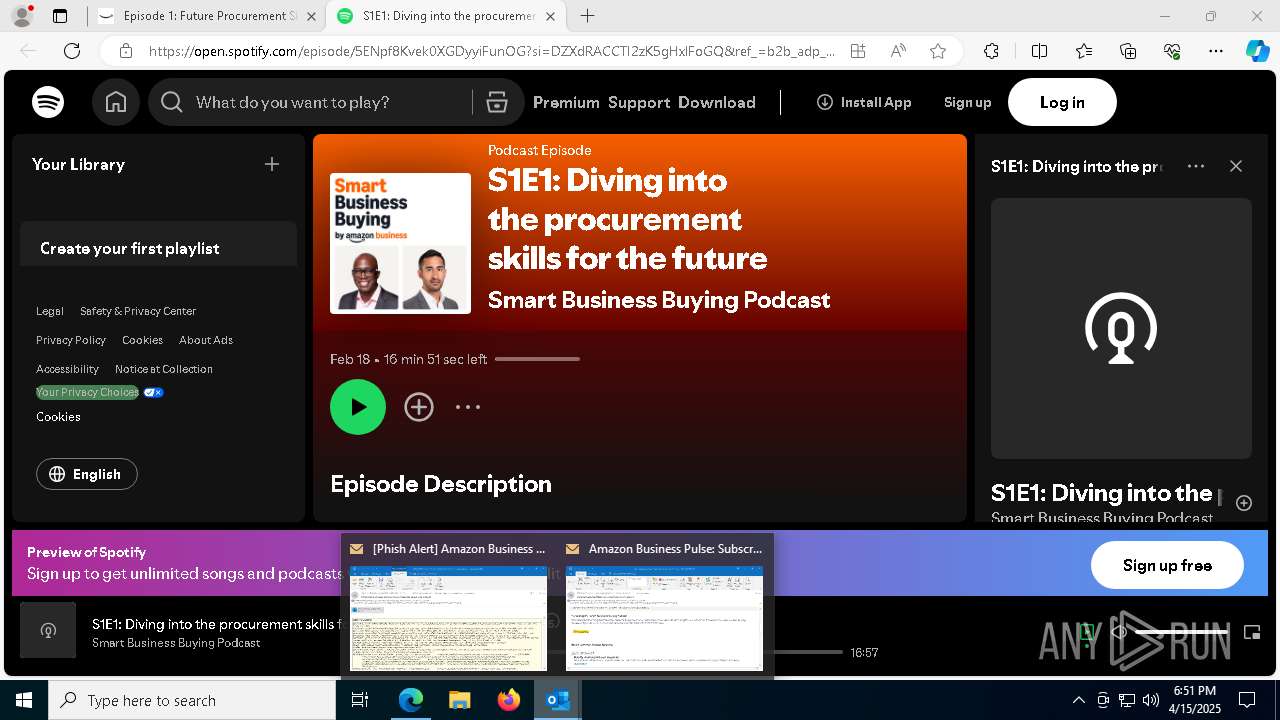1280x720 pixels.
Task: Toggle Split screen in Edge
Action: click(x=1039, y=51)
